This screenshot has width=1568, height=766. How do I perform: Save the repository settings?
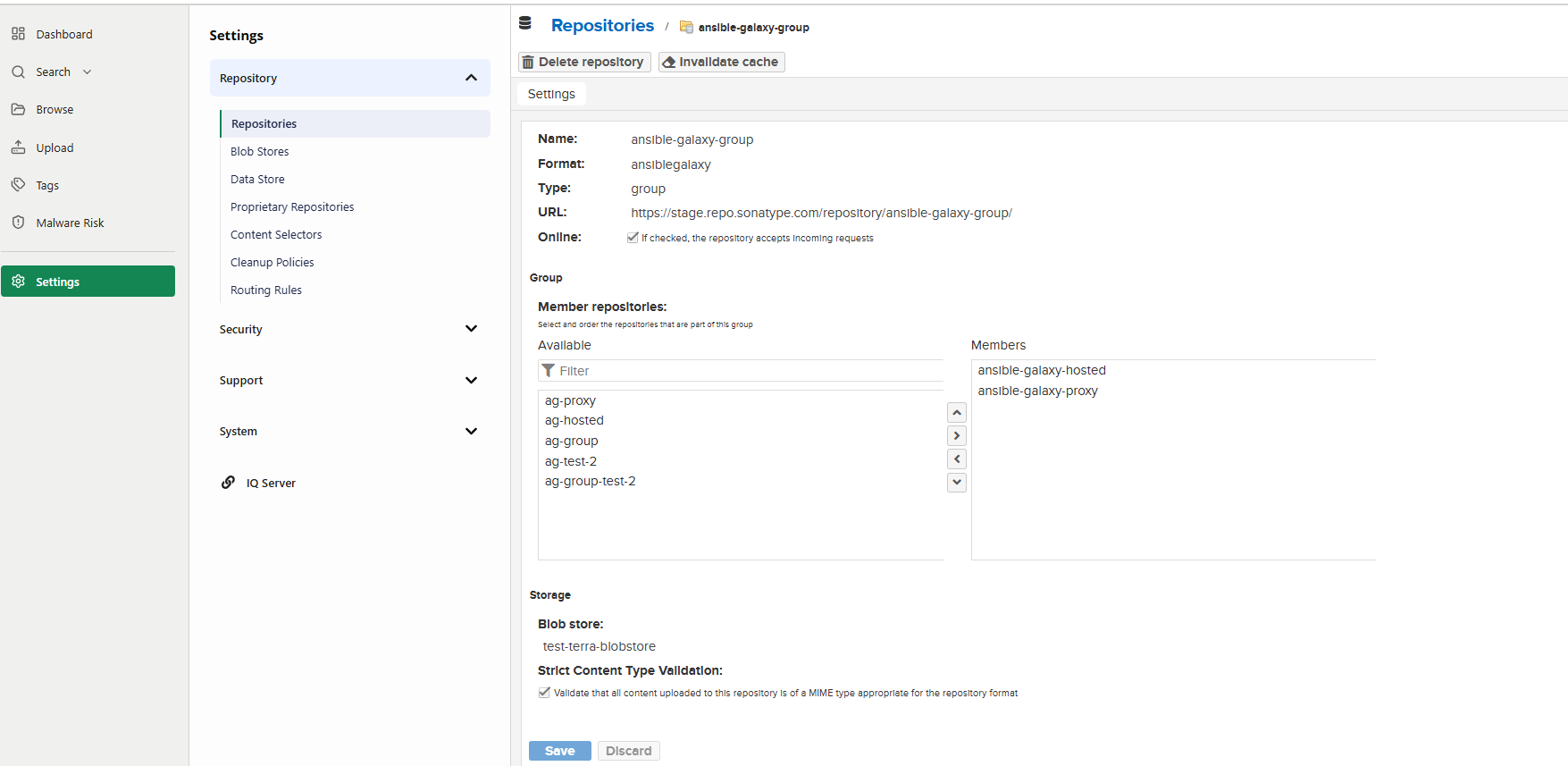(x=560, y=751)
